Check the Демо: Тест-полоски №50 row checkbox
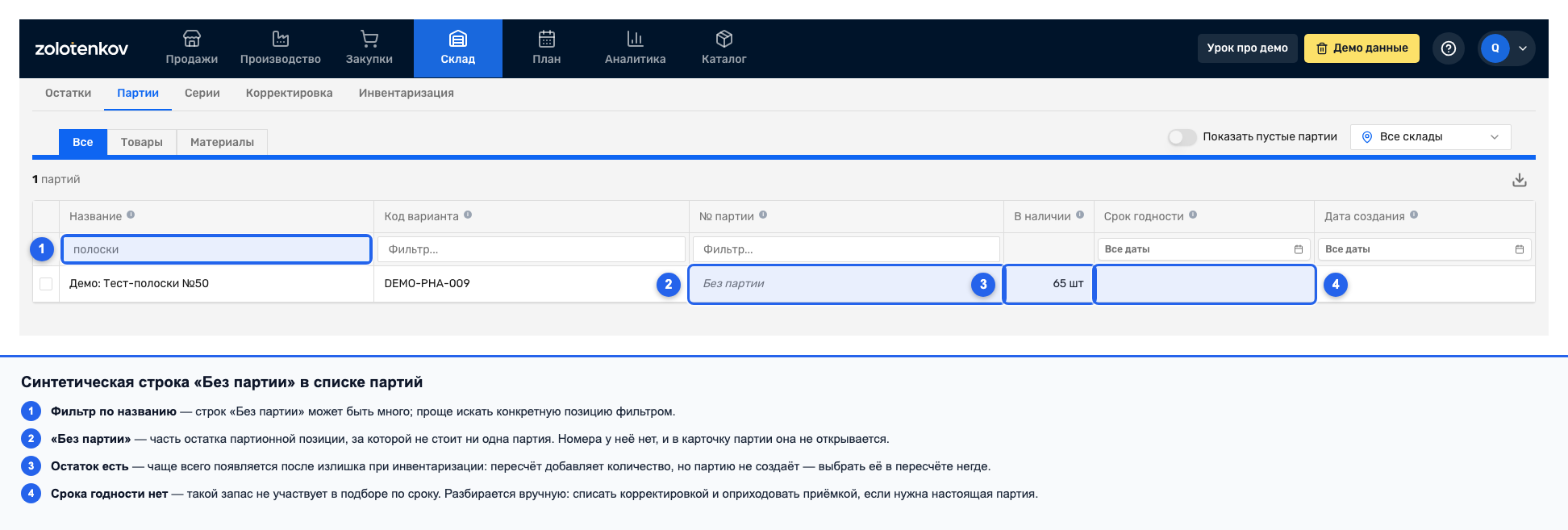Screen dimensions: 1568x530 (46, 284)
